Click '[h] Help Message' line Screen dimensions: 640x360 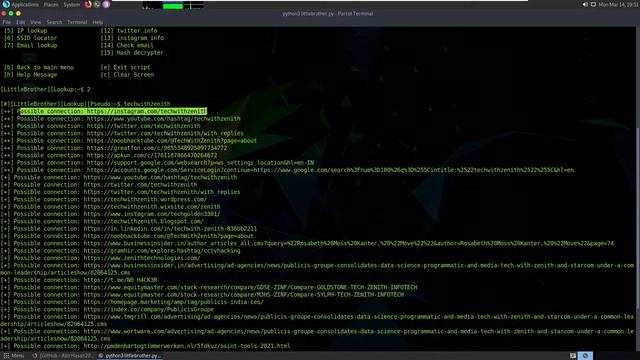pyautogui.click(x=31, y=75)
